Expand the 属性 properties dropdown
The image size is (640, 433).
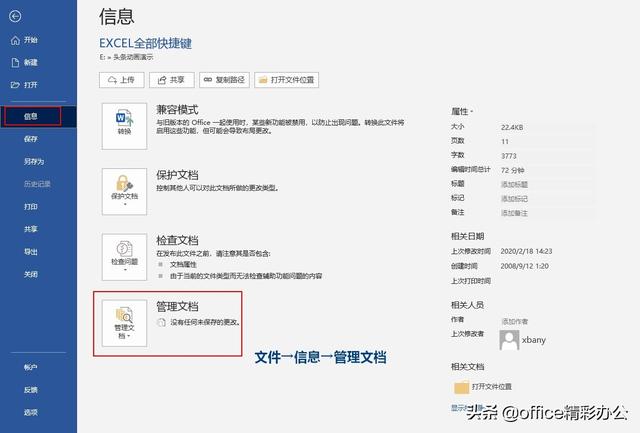point(462,111)
